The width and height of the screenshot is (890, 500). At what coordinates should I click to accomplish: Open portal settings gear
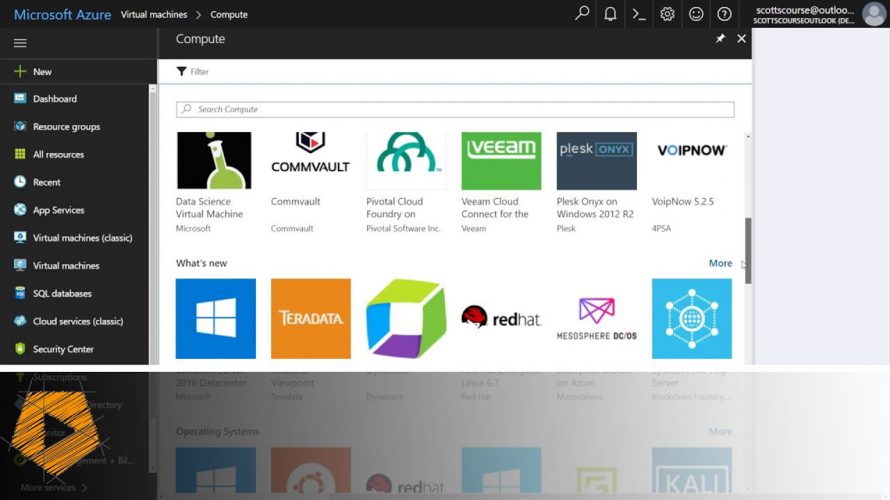coord(667,14)
